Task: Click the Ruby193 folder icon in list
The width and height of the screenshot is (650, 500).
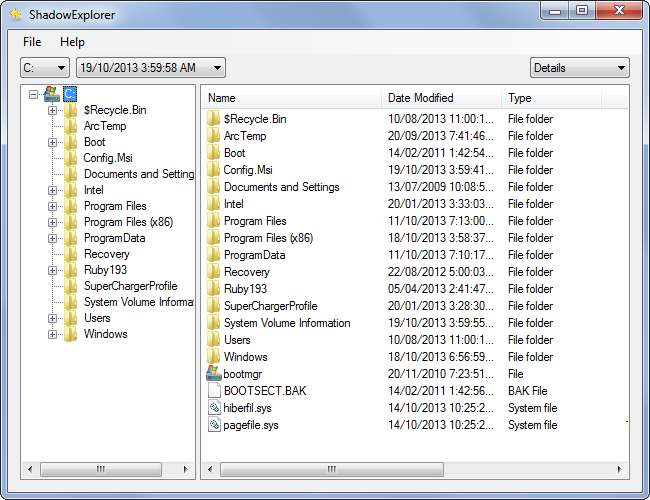Action: click(213, 289)
